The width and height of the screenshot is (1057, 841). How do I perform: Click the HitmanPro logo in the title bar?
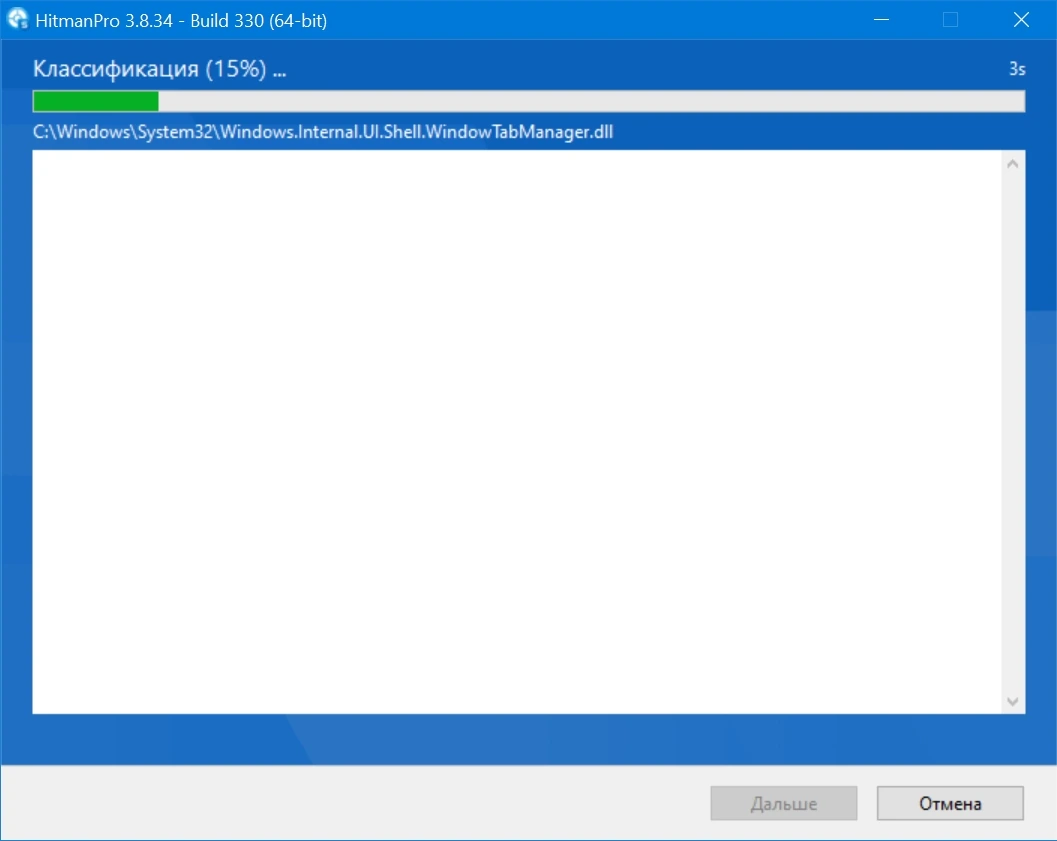click(18, 19)
